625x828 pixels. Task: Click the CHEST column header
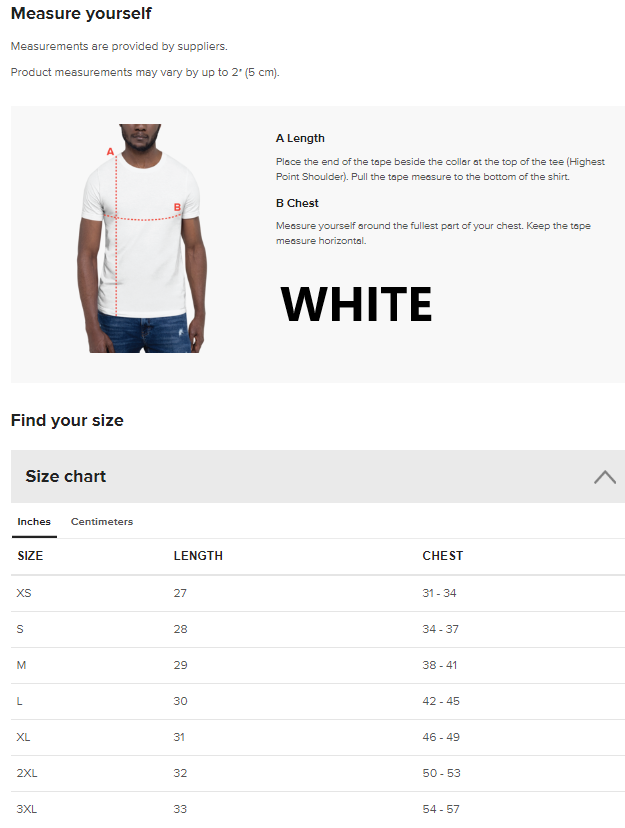click(442, 556)
